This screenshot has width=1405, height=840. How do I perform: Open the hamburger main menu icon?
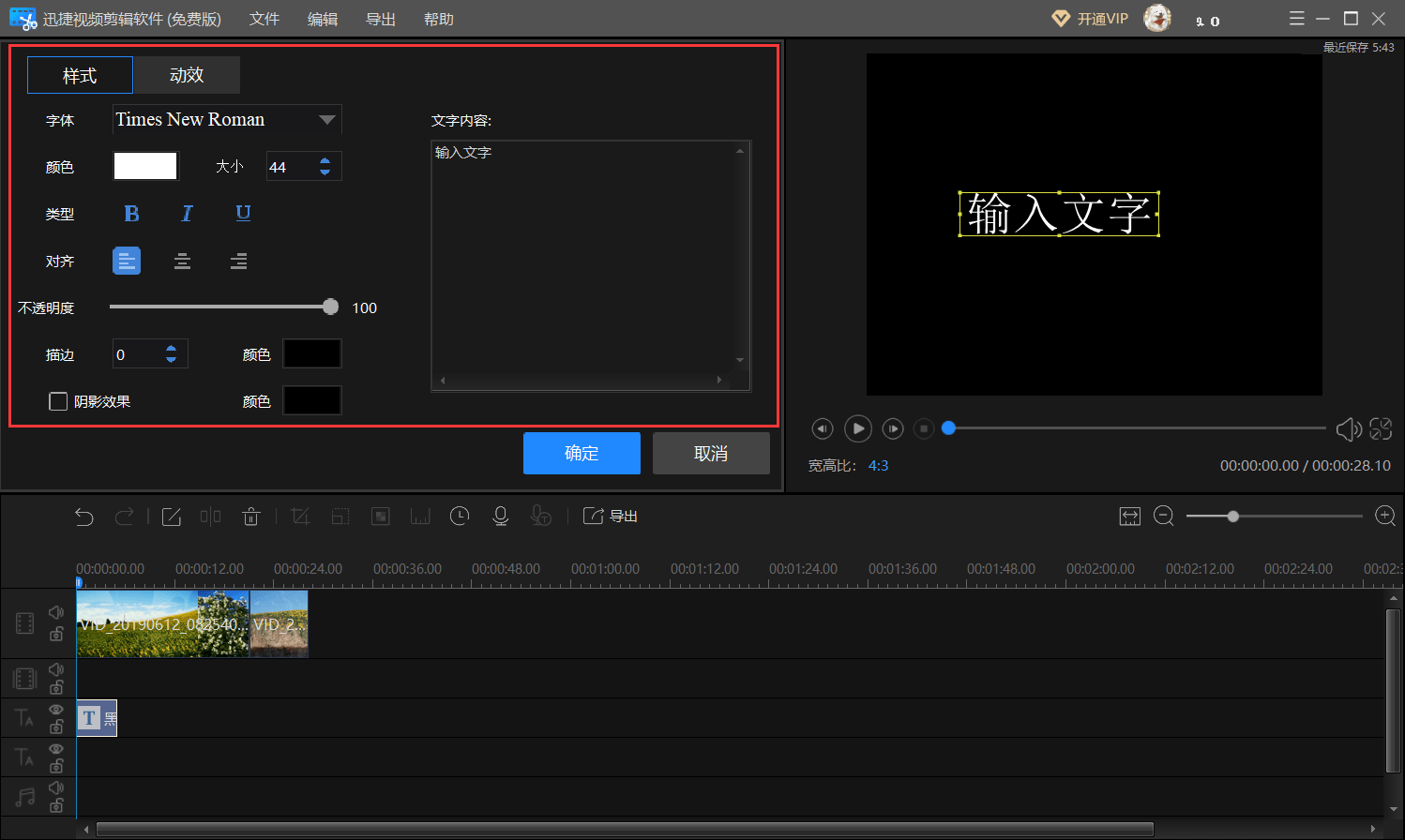click(1297, 19)
